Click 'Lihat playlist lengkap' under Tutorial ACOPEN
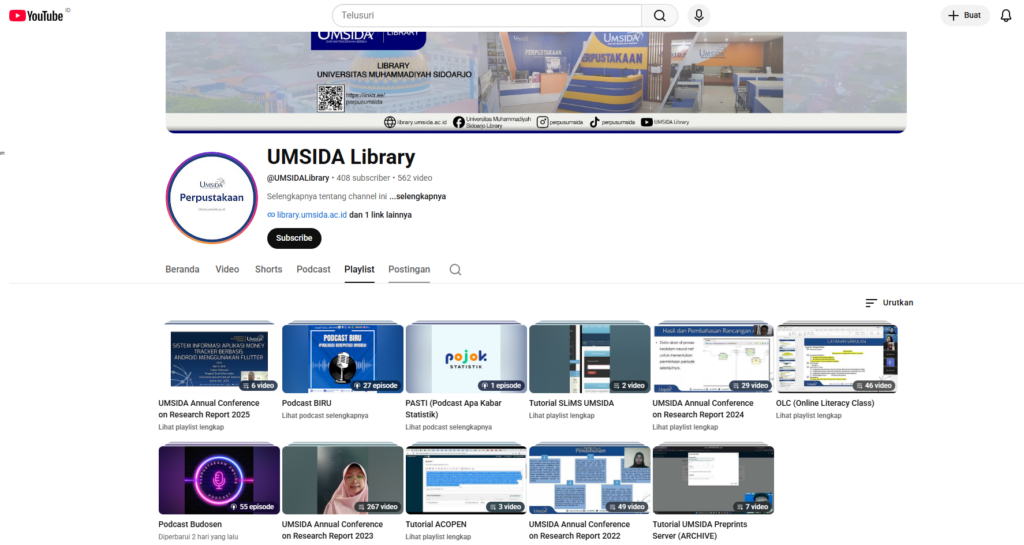Screen dimensions: 1024x545 coord(438,537)
